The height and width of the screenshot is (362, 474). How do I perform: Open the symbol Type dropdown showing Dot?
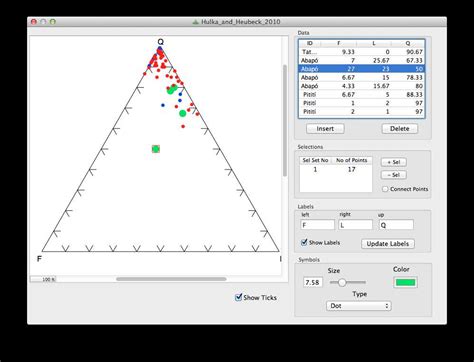coord(359,306)
